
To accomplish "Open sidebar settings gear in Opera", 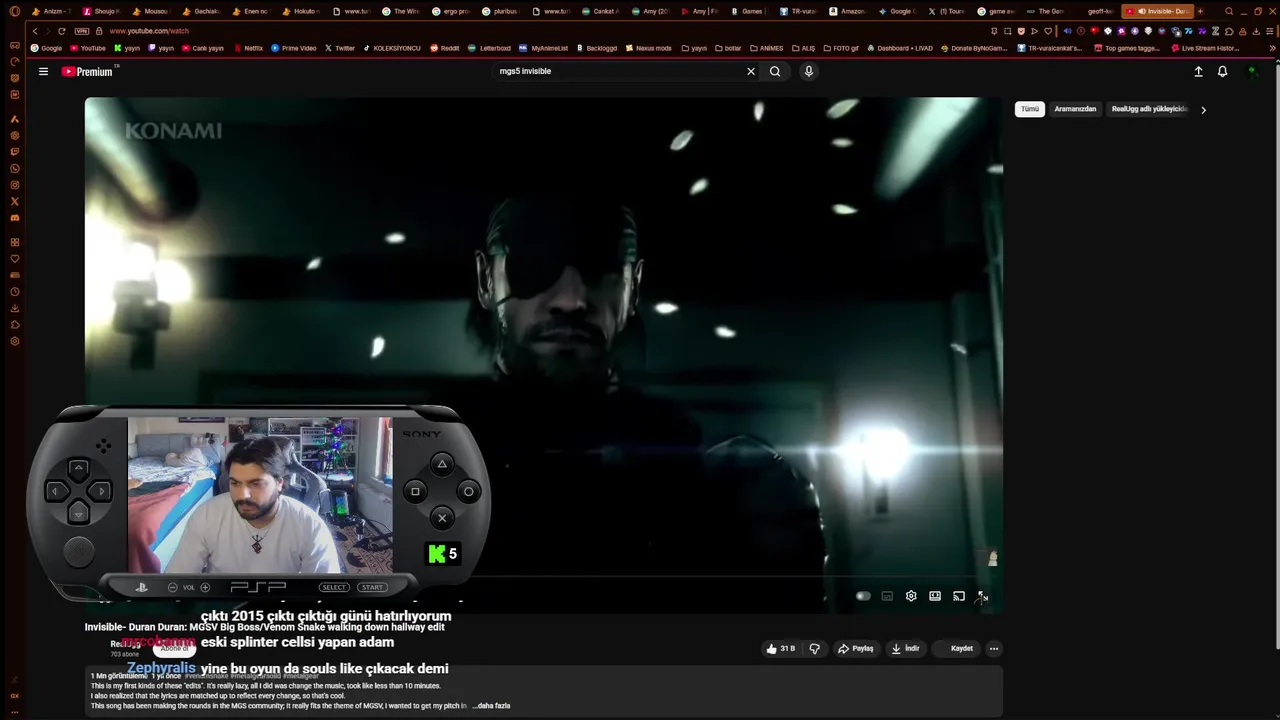I will (14, 341).
